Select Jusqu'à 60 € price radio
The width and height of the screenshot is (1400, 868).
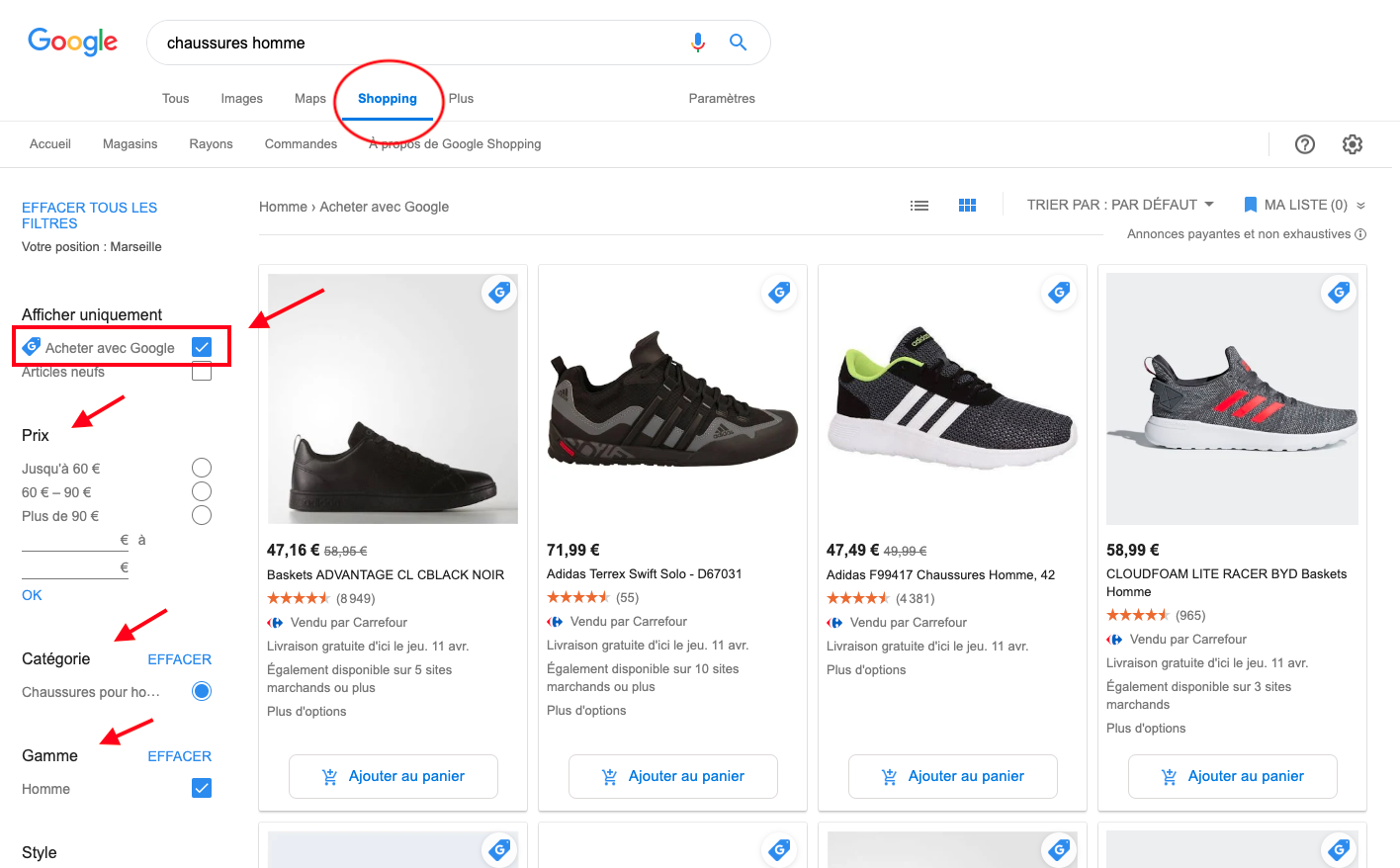[x=202, y=468]
